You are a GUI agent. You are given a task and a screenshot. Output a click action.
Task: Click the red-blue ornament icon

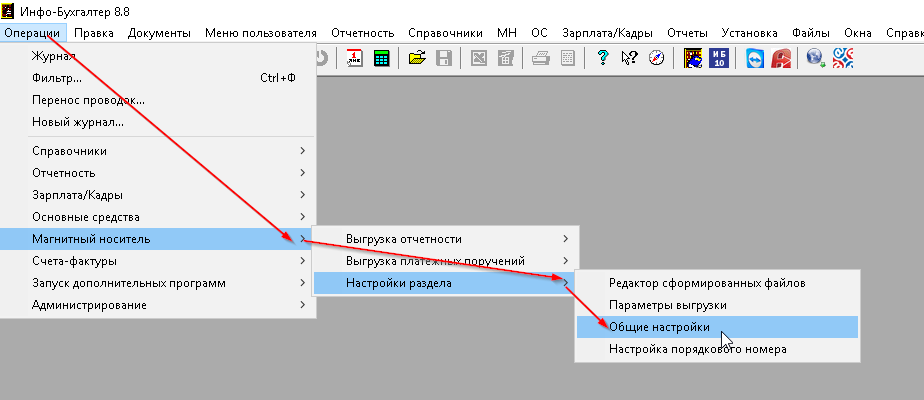tap(843, 58)
